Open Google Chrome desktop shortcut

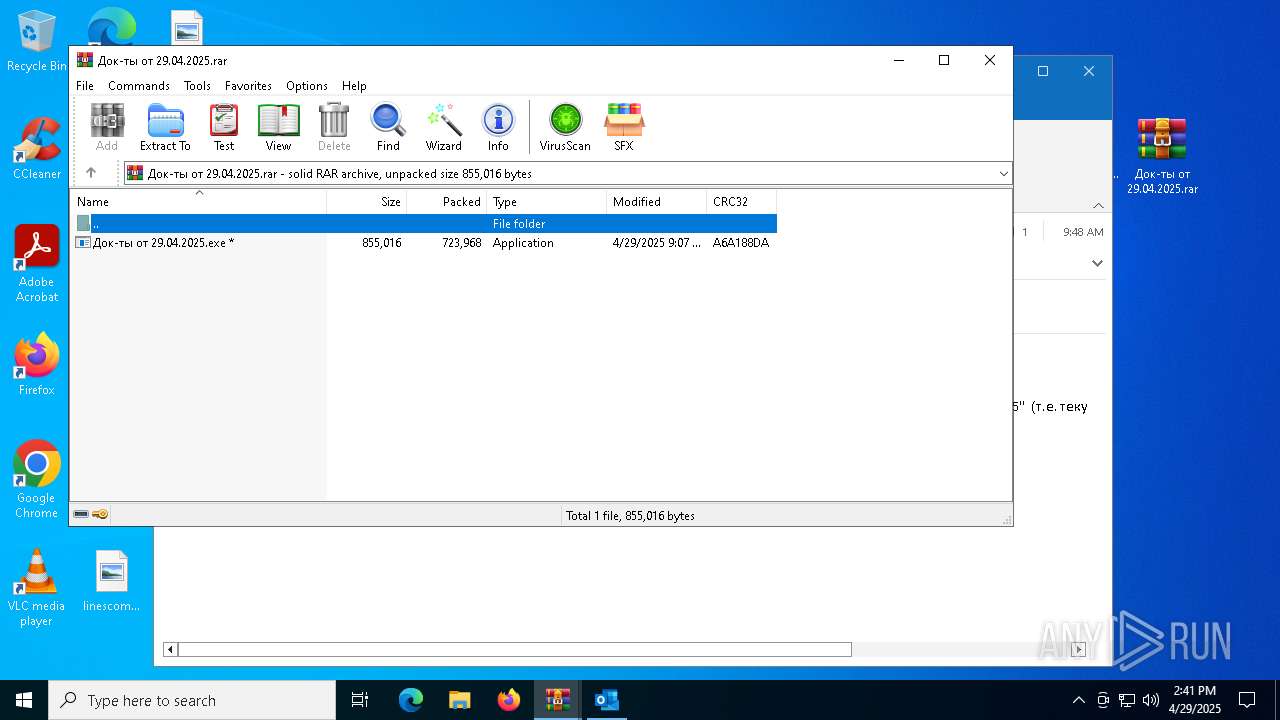click(36, 480)
